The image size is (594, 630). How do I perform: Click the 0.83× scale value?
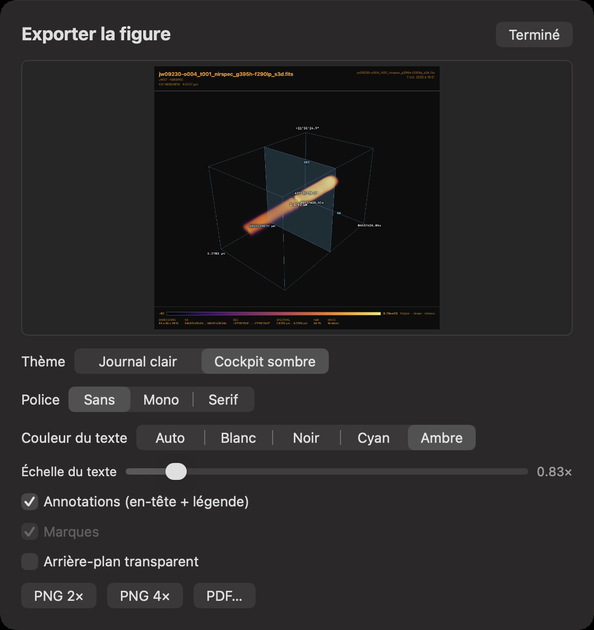pos(554,471)
